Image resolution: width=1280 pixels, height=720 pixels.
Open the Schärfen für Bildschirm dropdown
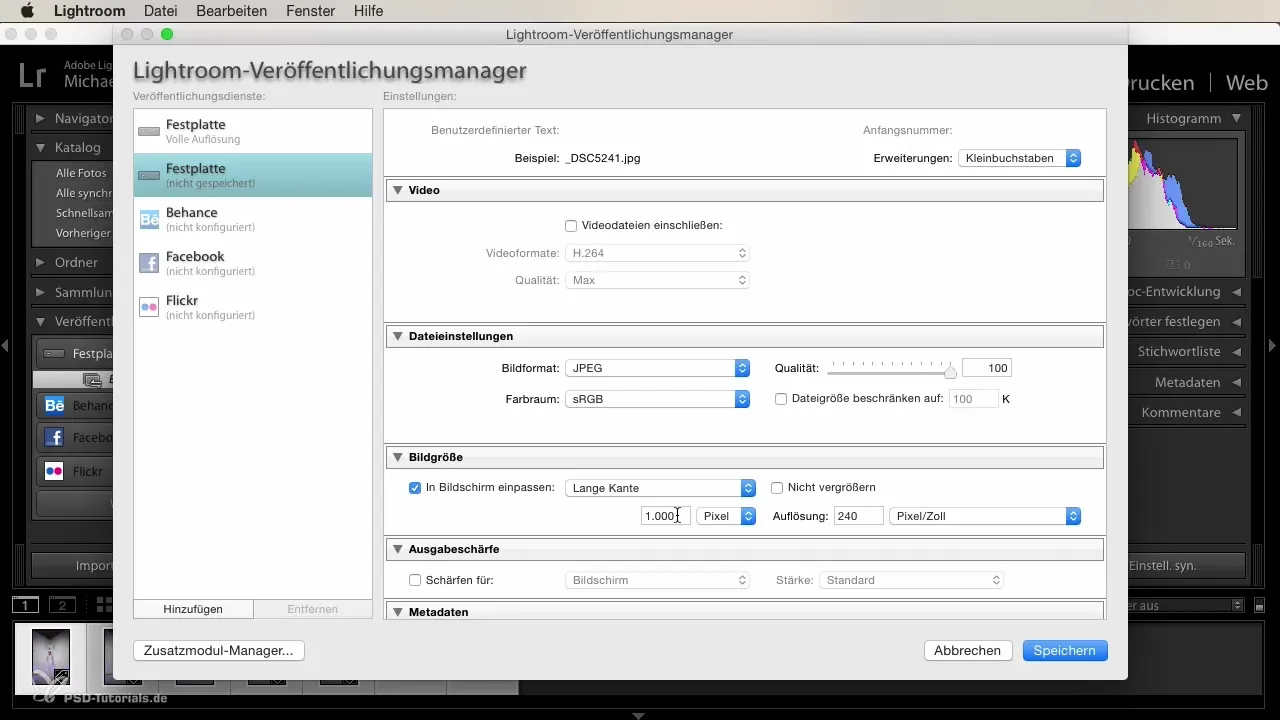657,580
